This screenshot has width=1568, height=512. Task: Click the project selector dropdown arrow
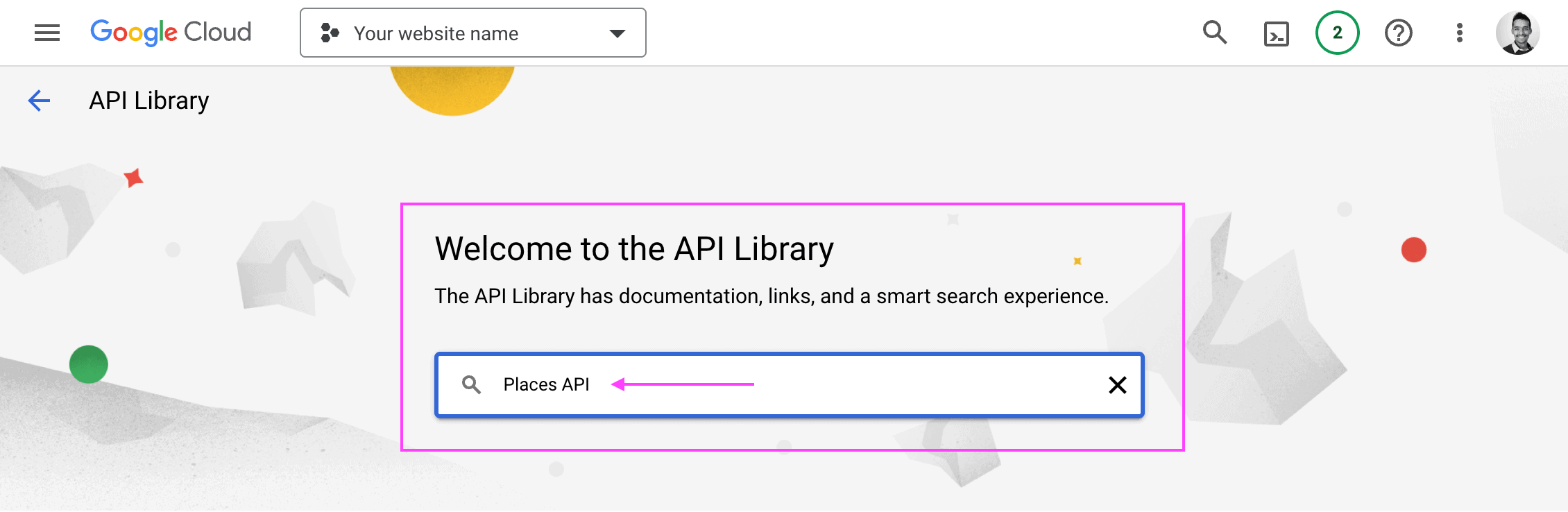tap(617, 33)
